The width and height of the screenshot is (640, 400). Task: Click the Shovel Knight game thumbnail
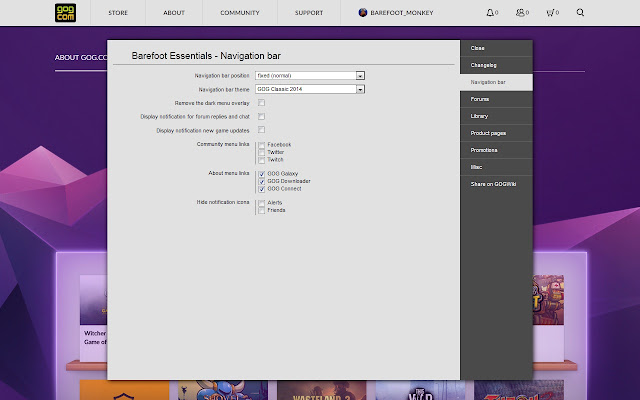[223, 390]
